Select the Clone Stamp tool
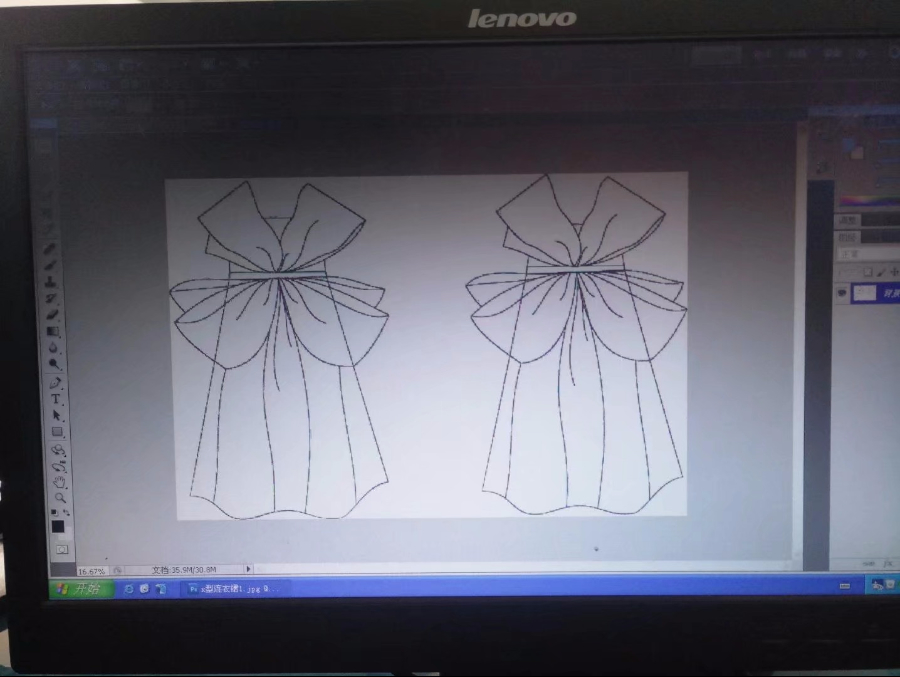The height and width of the screenshot is (677, 900). point(49,282)
